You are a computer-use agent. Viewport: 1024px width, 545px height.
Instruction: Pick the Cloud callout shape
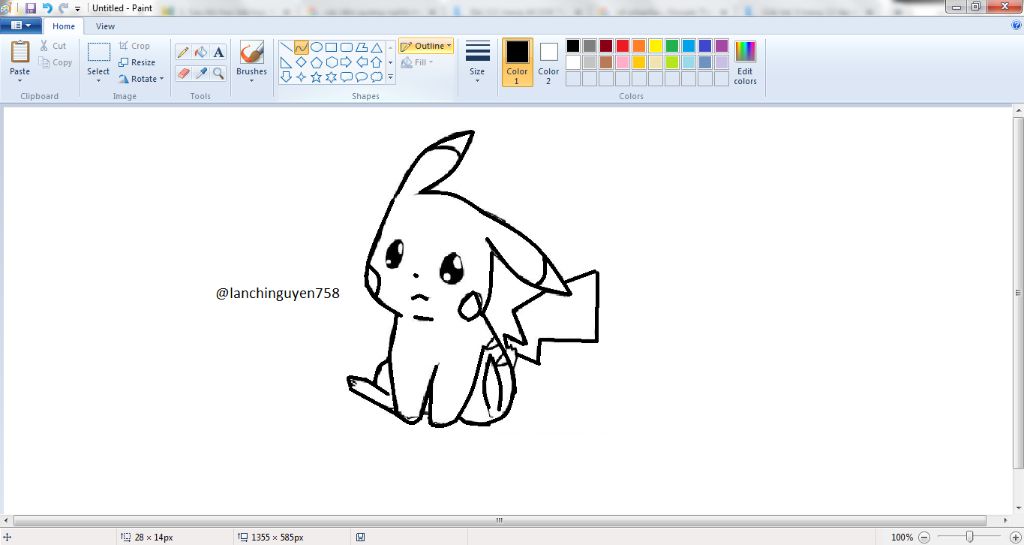click(376, 77)
